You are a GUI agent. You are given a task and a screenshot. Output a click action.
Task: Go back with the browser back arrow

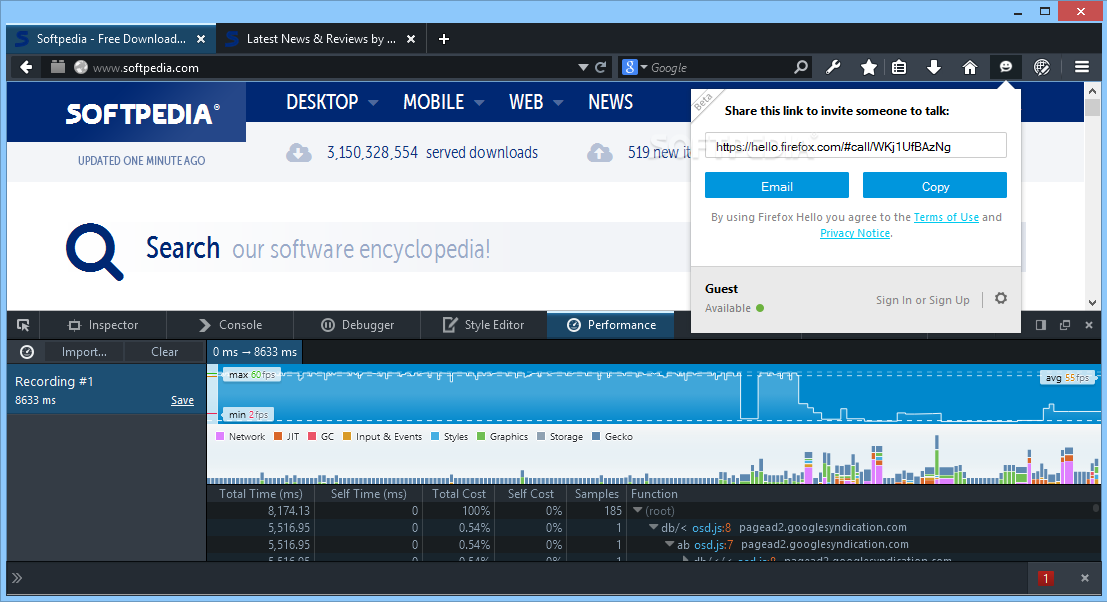click(26, 67)
